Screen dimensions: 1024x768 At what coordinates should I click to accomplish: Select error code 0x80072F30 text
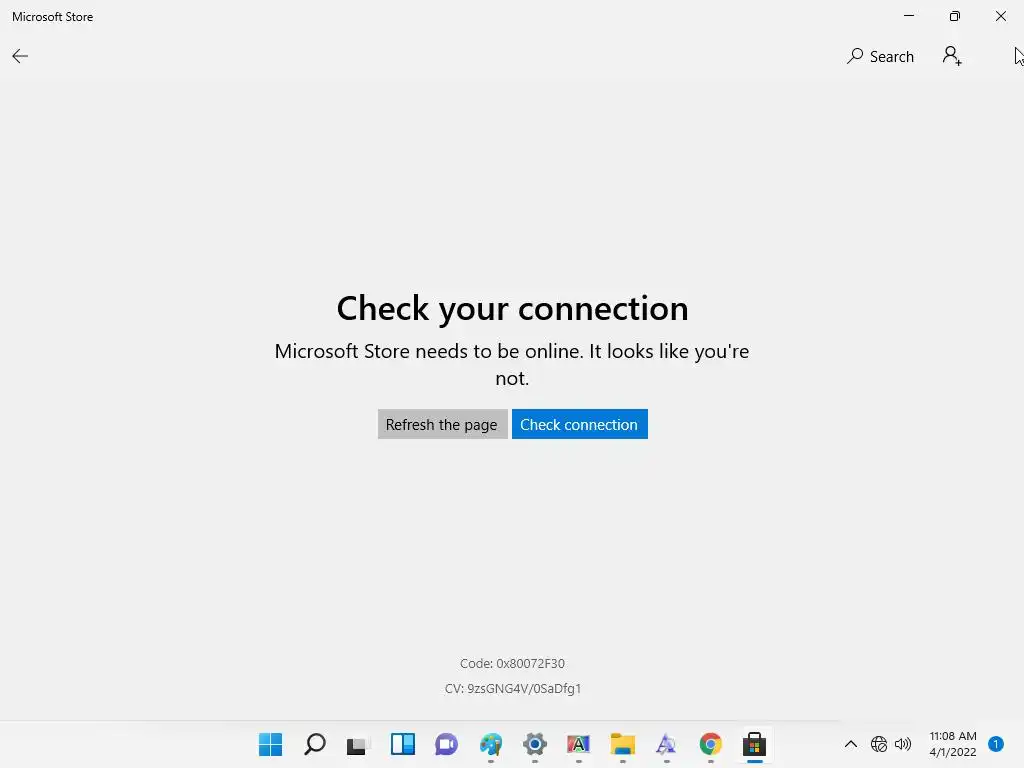pyautogui.click(x=512, y=664)
